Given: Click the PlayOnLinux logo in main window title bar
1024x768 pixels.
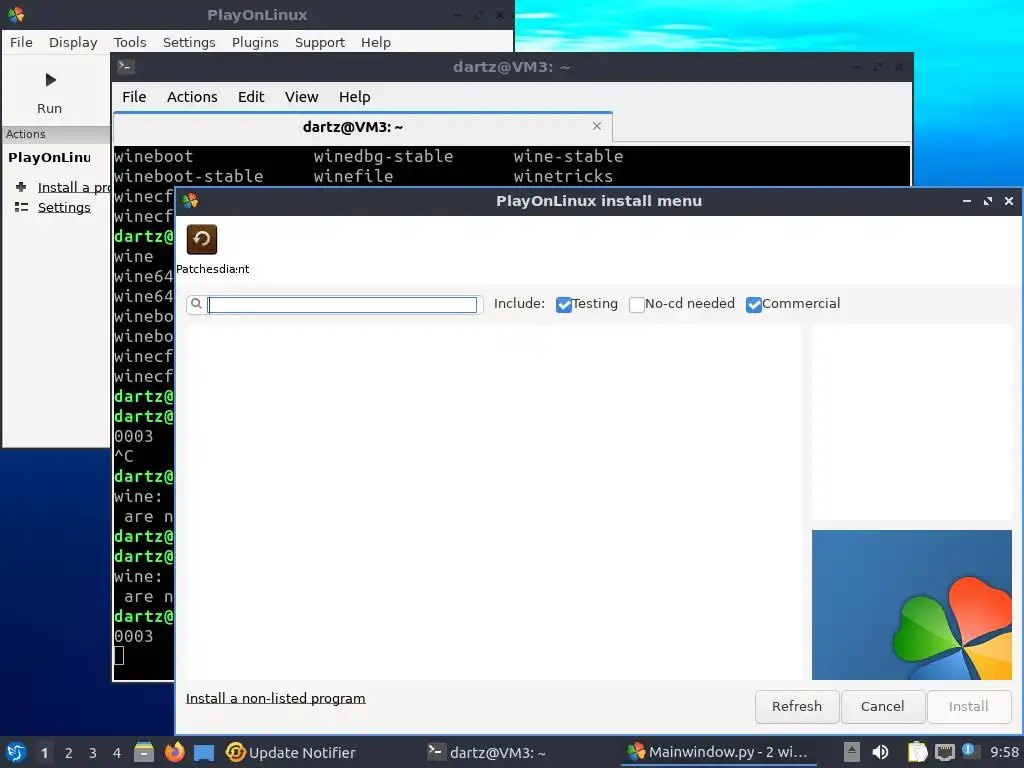Looking at the screenshot, I should 16,14.
